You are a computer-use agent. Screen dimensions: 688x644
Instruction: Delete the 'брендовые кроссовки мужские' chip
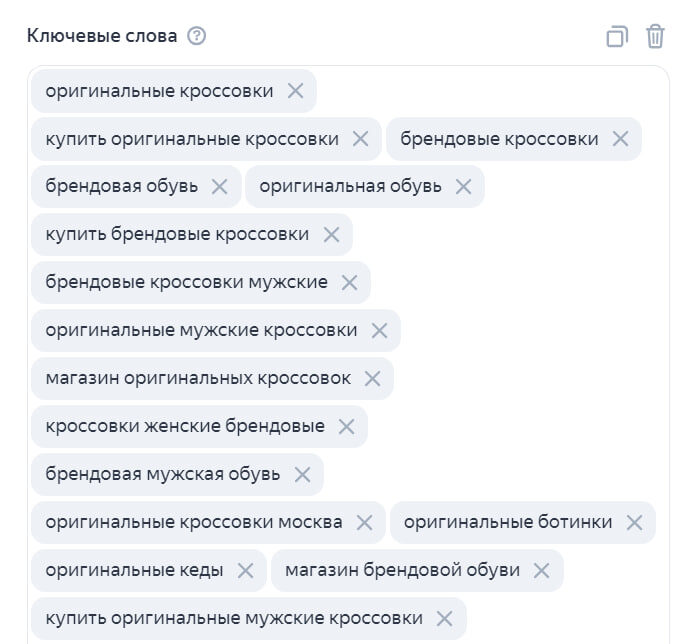pos(349,283)
